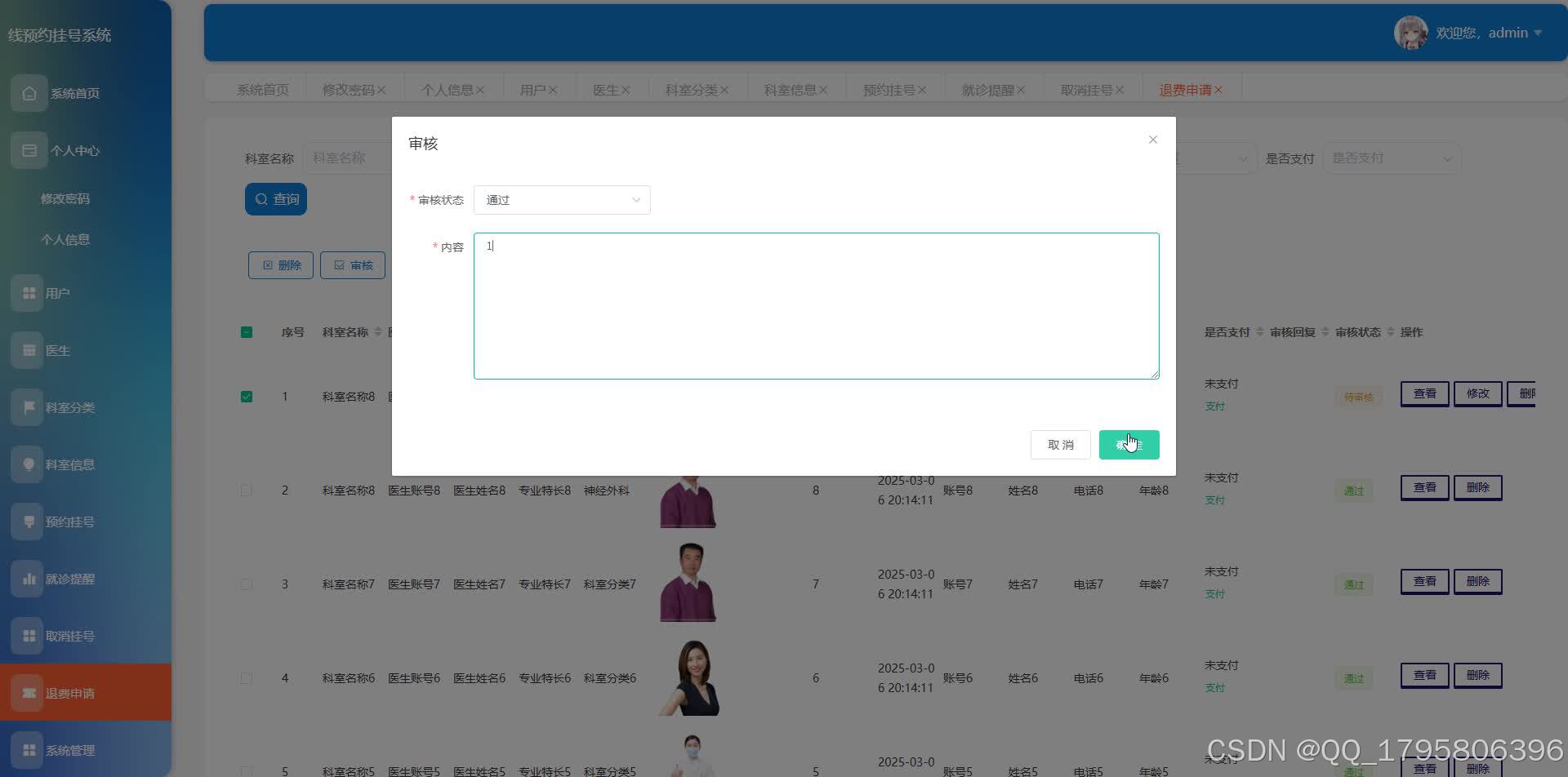Close the 修改密码 tab with its X
The height and width of the screenshot is (777, 1568).
(x=381, y=90)
